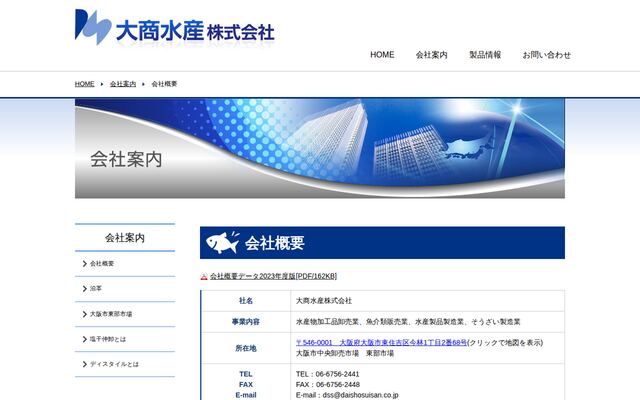The height and width of the screenshot is (400, 640).
Task: Click the dss@daishosuisan.co.jp email text
Action: (x=360, y=395)
